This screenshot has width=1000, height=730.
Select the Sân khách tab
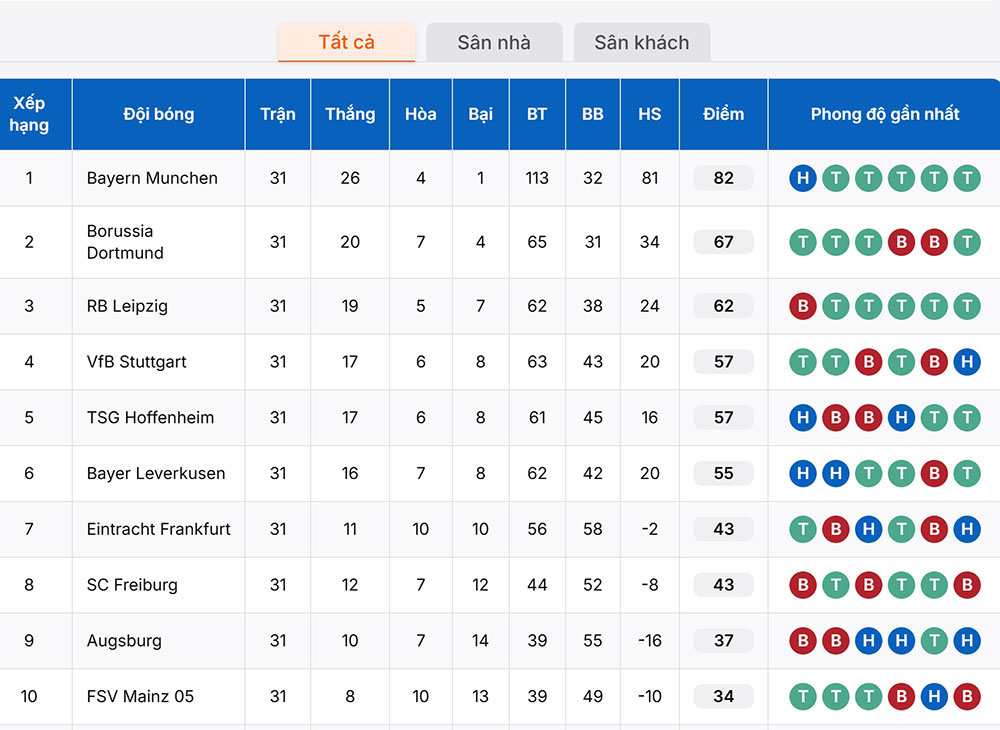point(642,42)
